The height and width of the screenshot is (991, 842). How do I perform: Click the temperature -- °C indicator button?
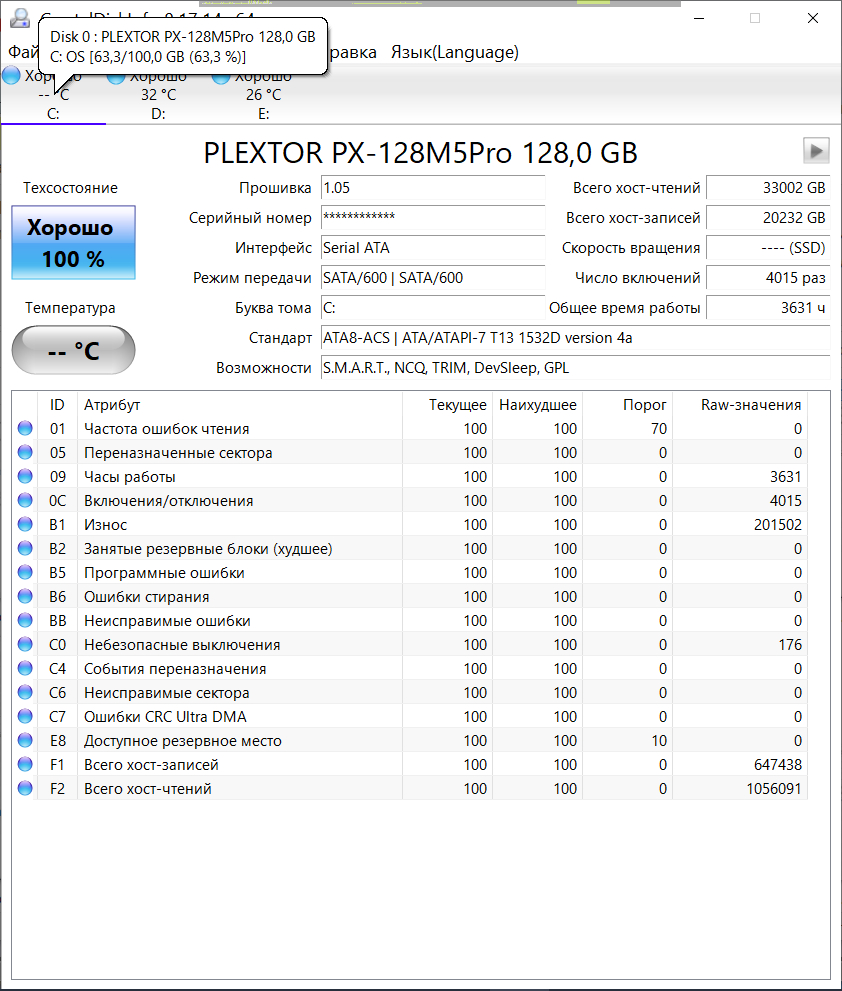click(x=73, y=350)
